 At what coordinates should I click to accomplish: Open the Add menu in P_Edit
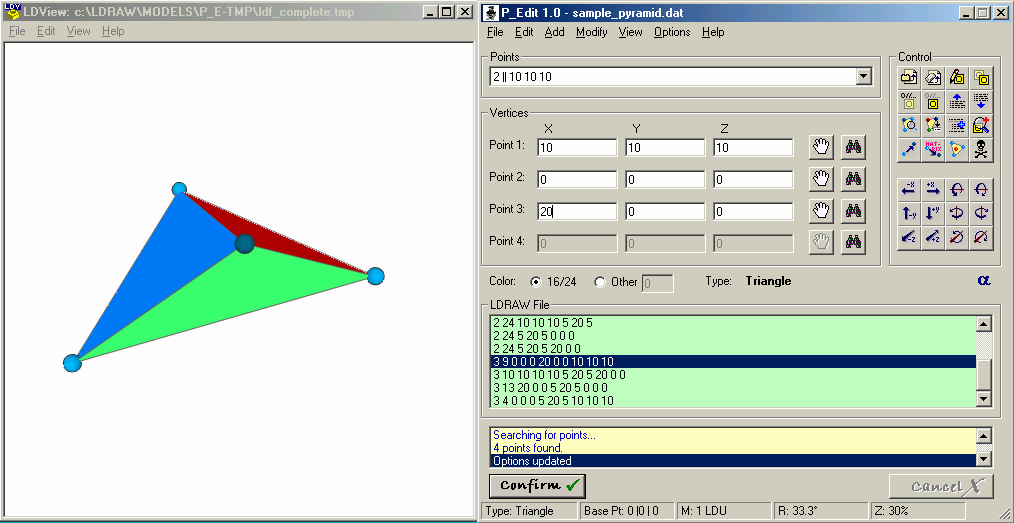[x=554, y=32]
